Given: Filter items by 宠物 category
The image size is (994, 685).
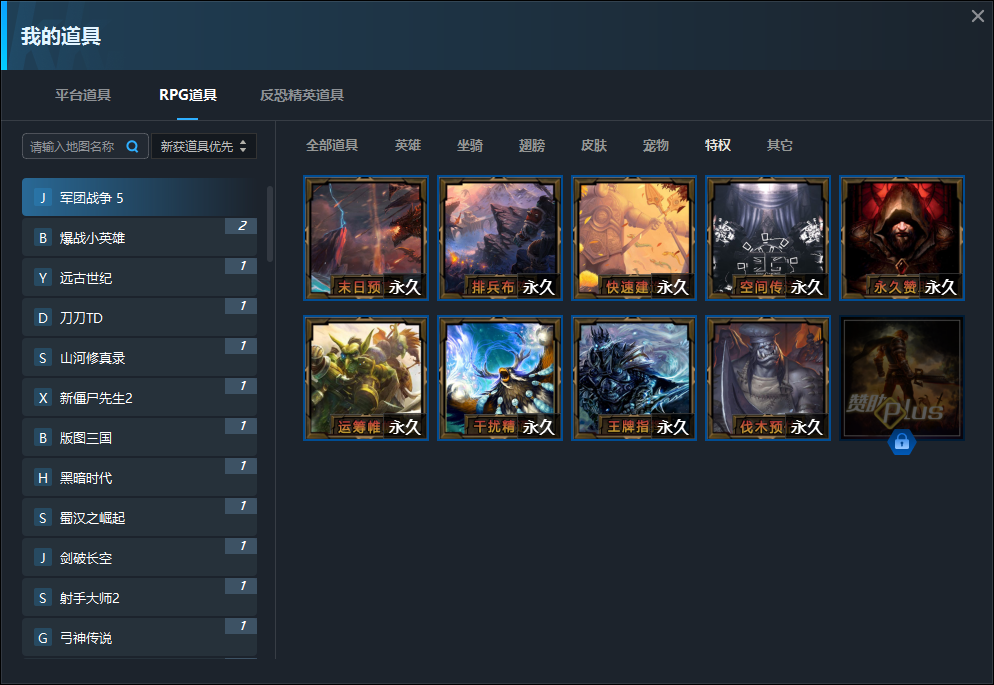Looking at the screenshot, I should tap(655, 145).
